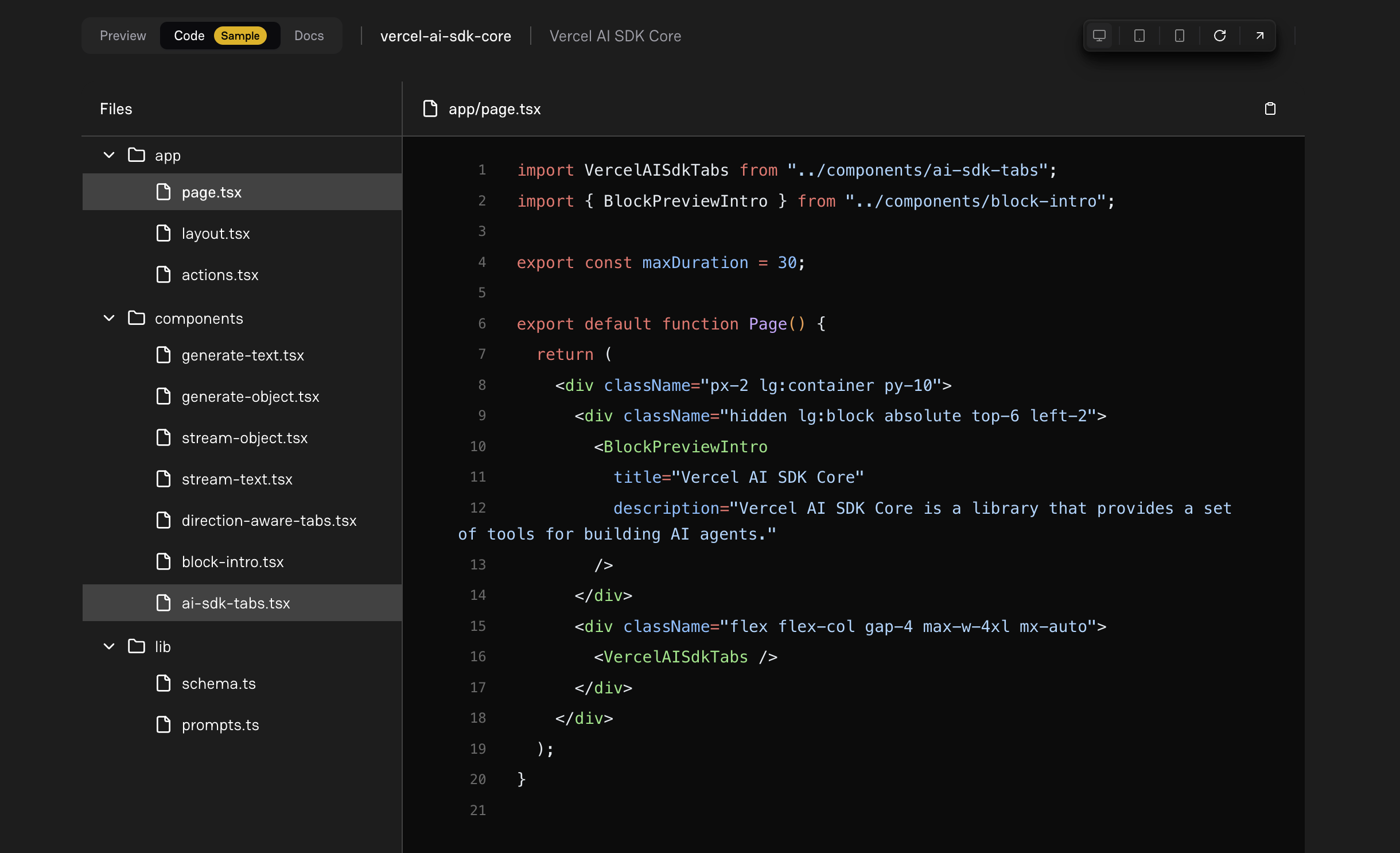Switch to the Preview tab
This screenshot has width=1400, height=853.
123,36
